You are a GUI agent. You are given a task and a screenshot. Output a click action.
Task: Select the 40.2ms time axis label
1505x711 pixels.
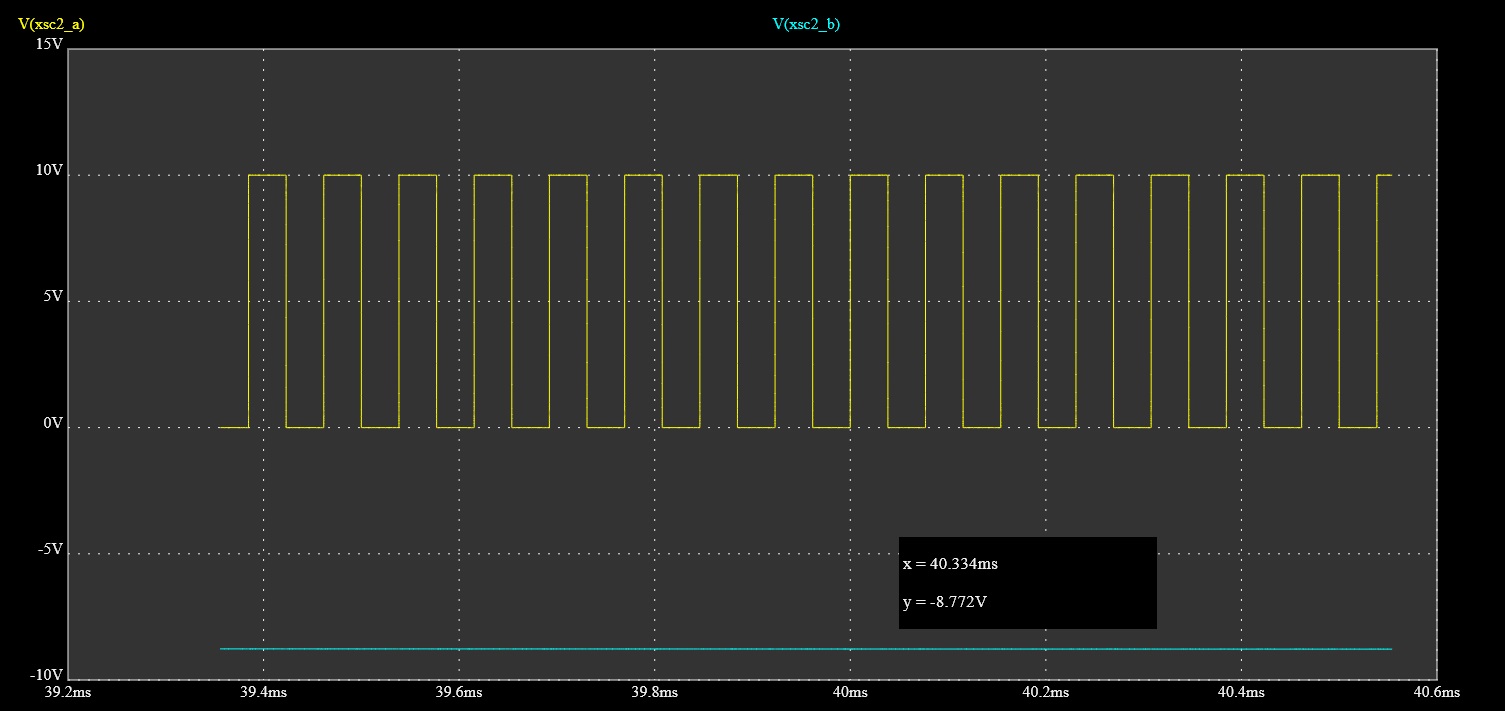click(x=1045, y=692)
